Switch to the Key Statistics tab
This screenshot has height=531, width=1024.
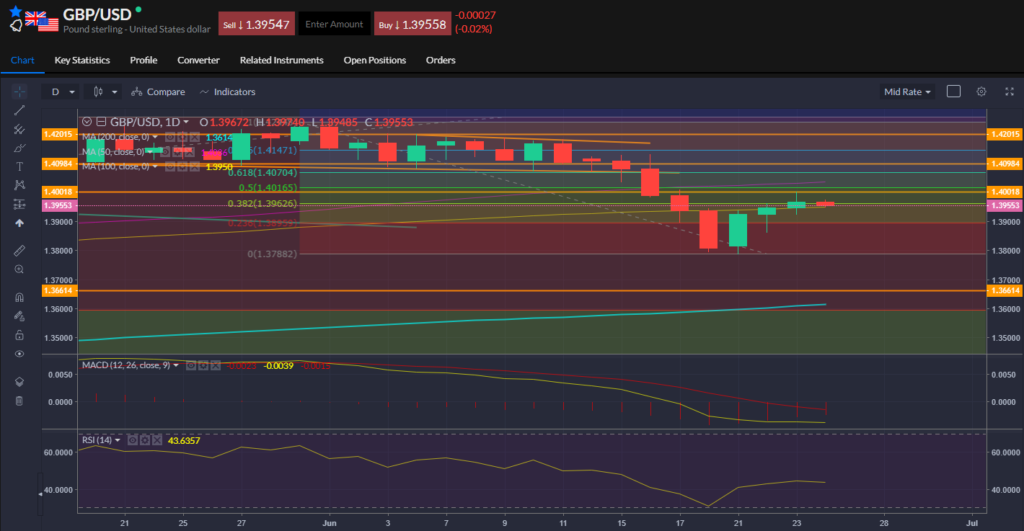(83, 60)
